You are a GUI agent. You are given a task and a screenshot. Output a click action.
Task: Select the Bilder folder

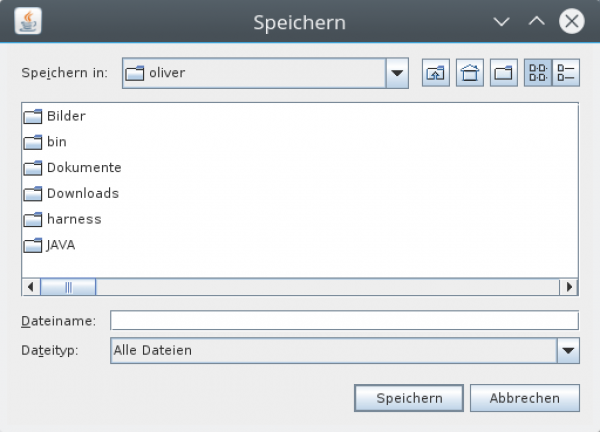[65, 116]
